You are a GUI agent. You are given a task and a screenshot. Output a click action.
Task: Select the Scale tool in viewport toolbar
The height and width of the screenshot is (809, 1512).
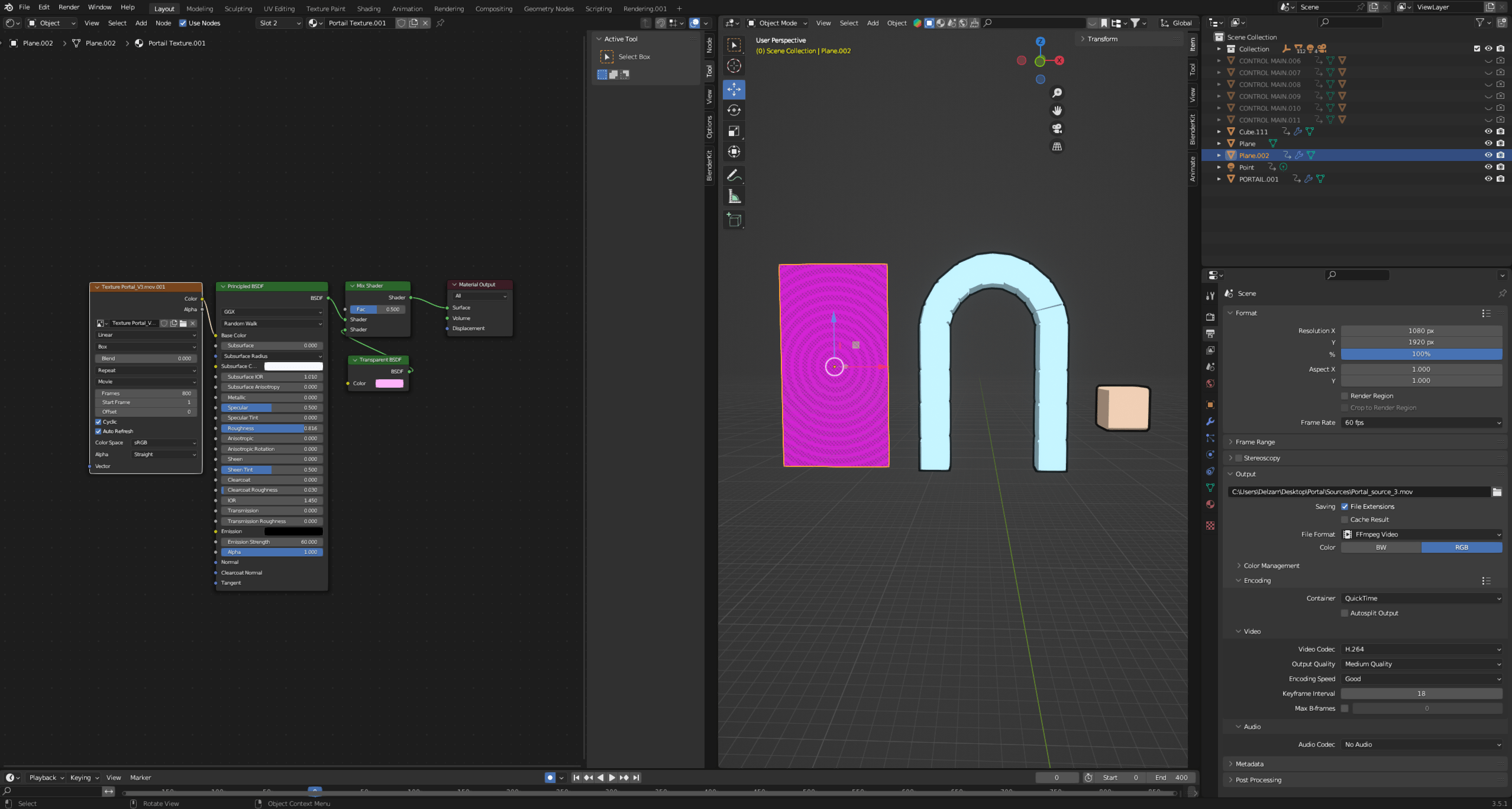(x=734, y=131)
